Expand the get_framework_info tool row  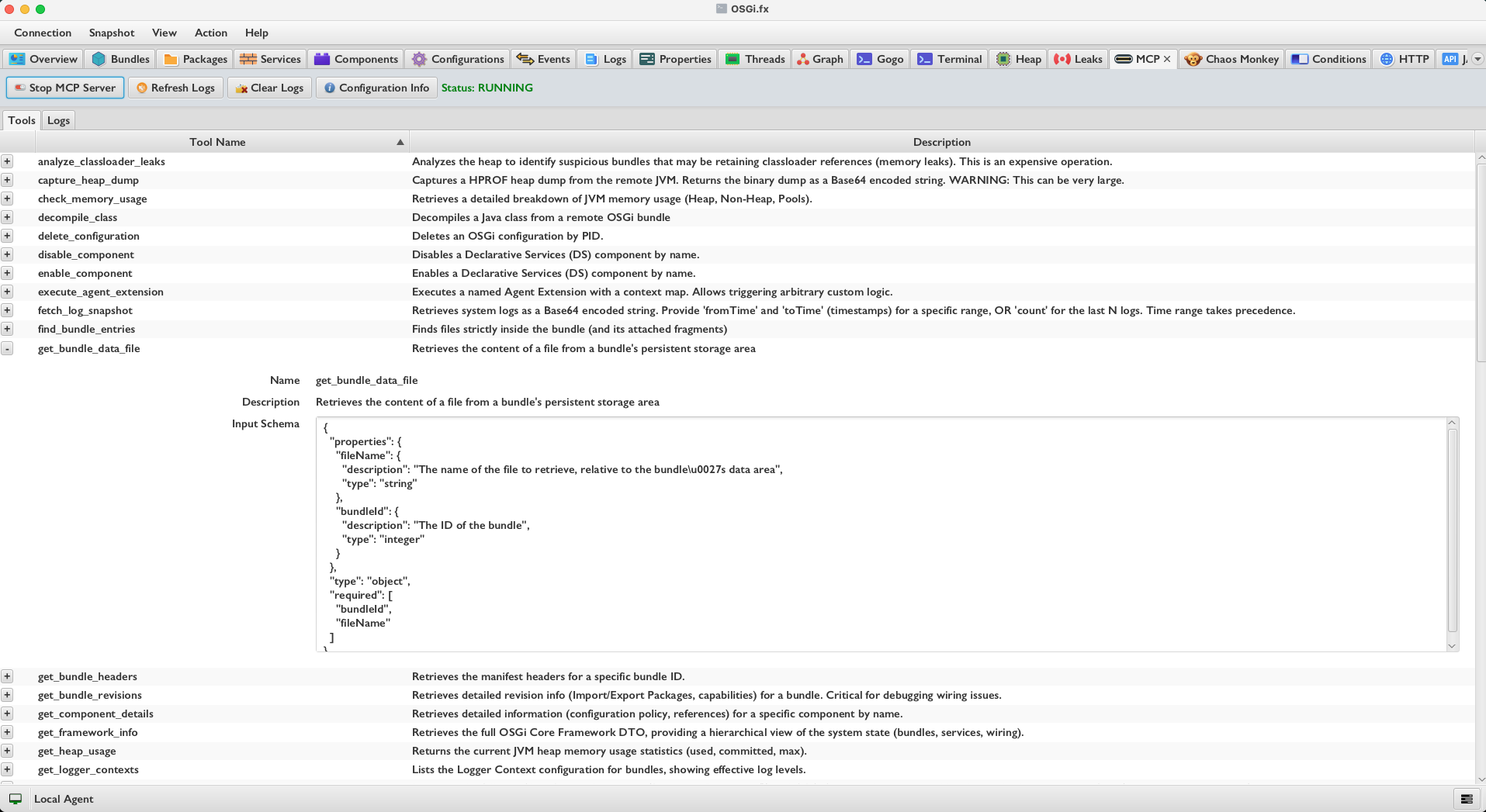[x=7, y=732]
